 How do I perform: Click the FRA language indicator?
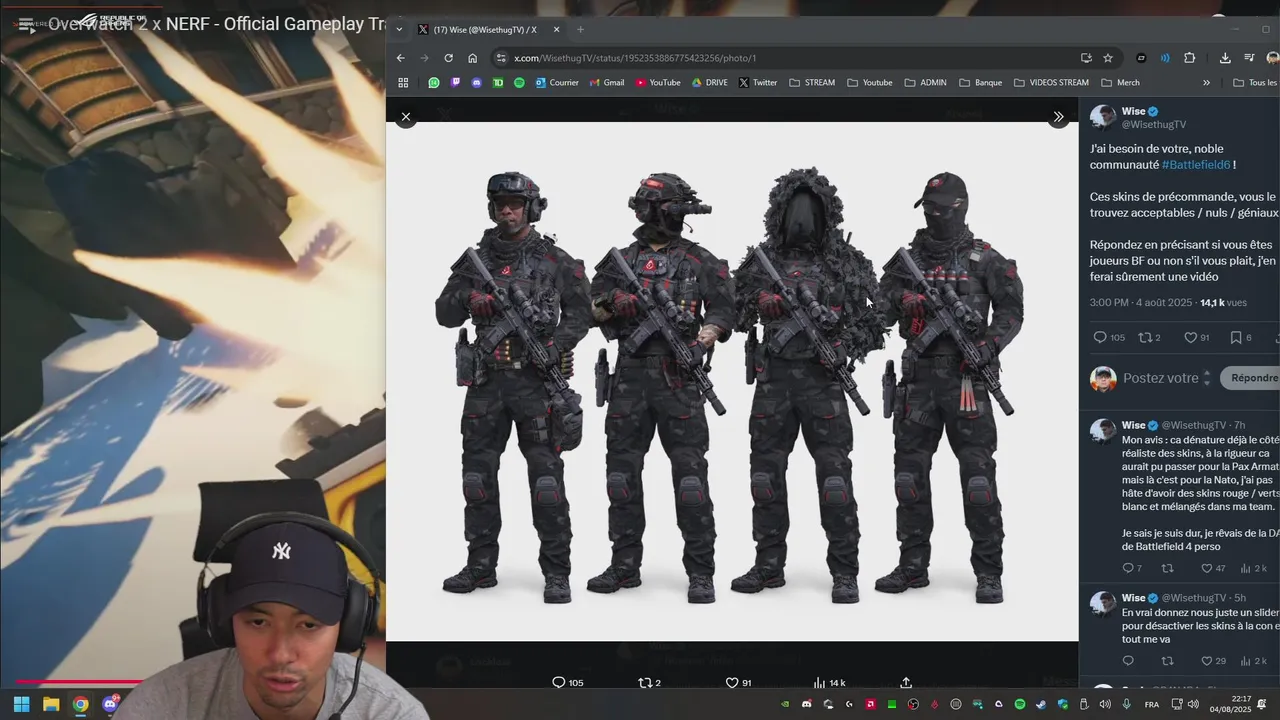[x=1151, y=705]
